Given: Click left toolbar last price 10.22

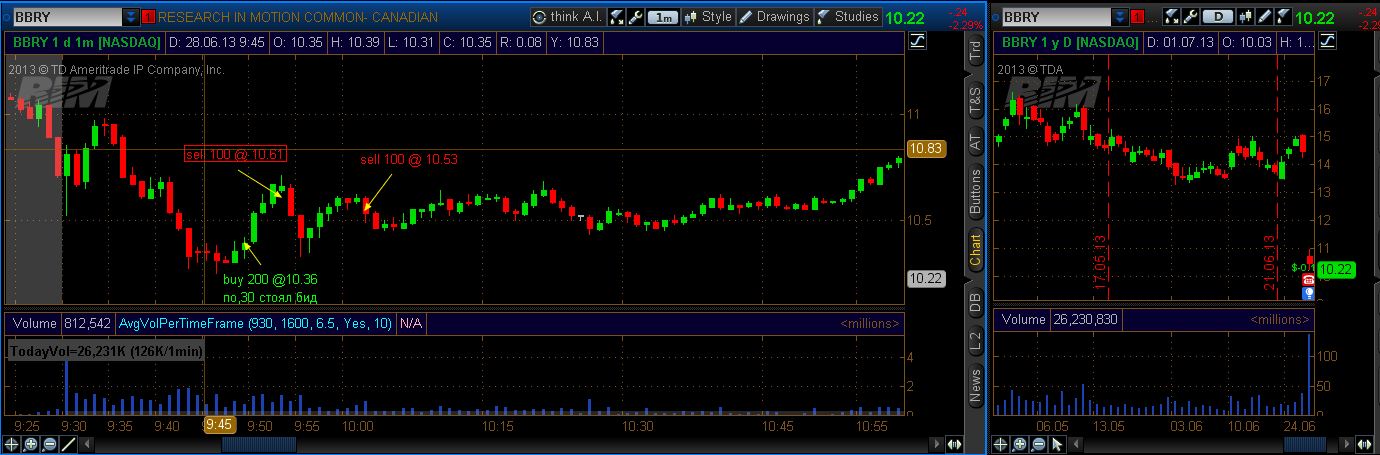Looking at the screenshot, I should [x=906, y=17].
